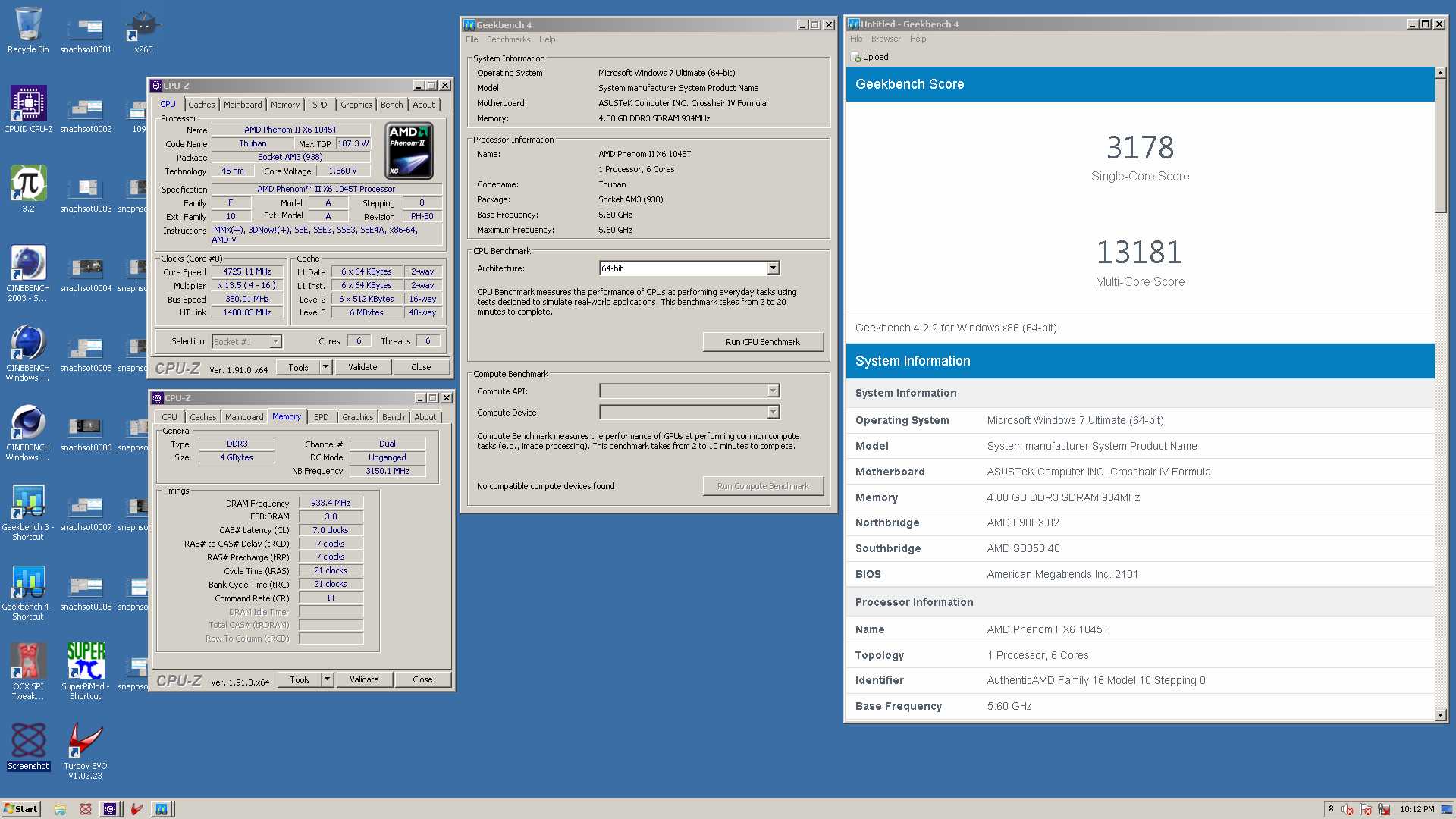The height and width of the screenshot is (819, 1456).
Task: Click Show desktop button at taskbar end
Action: pos(1447,809)
